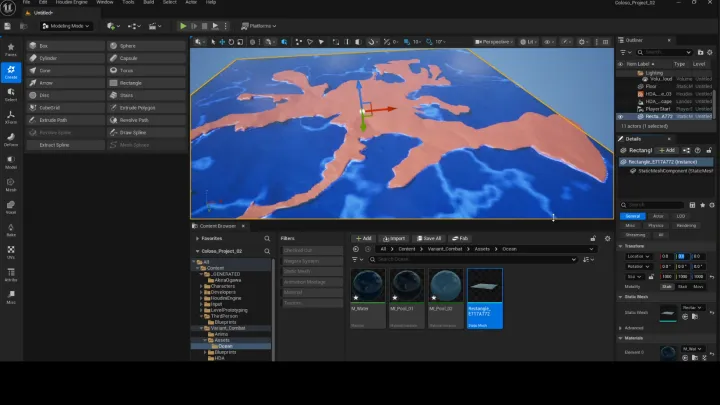Set Mobility to Movable

(x=698, y=287)
